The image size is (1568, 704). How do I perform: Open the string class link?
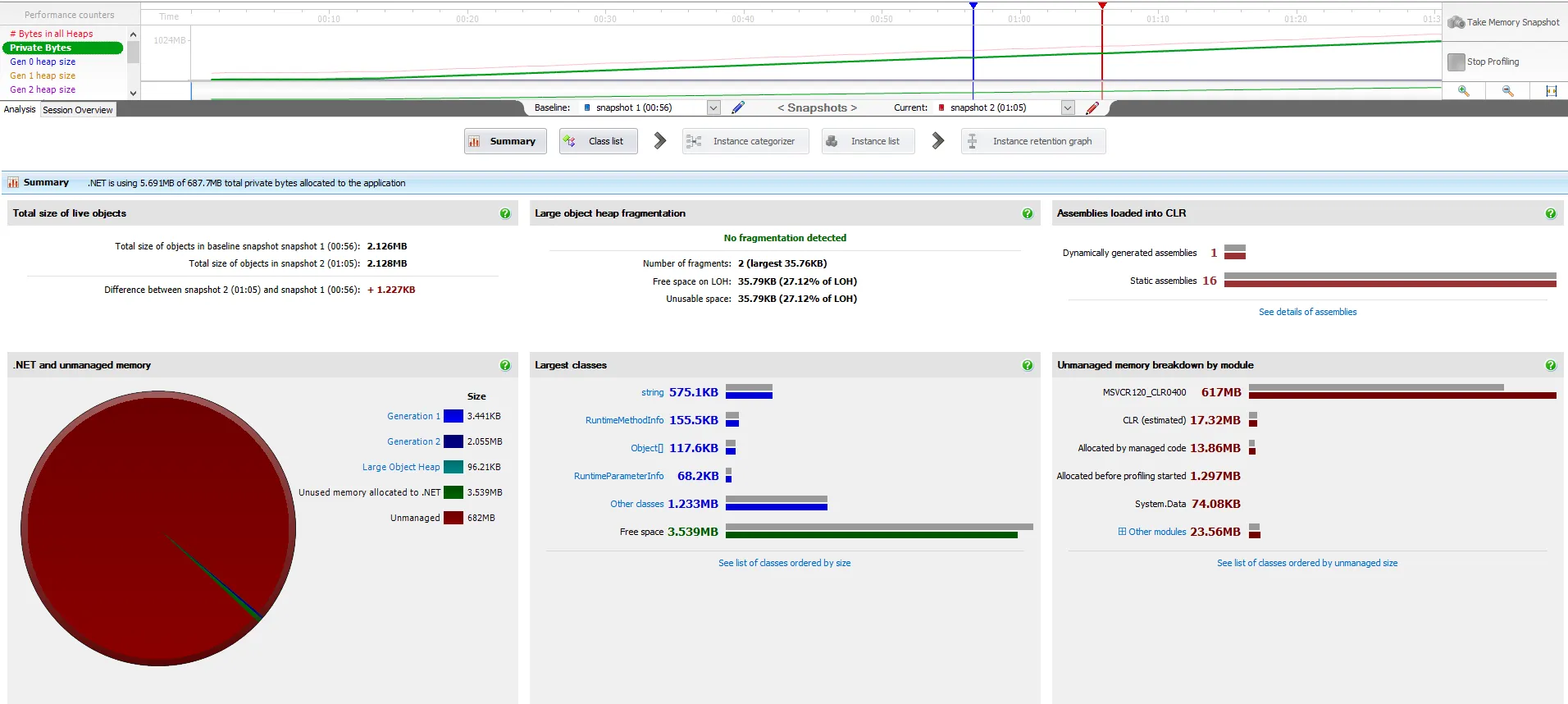653,392
